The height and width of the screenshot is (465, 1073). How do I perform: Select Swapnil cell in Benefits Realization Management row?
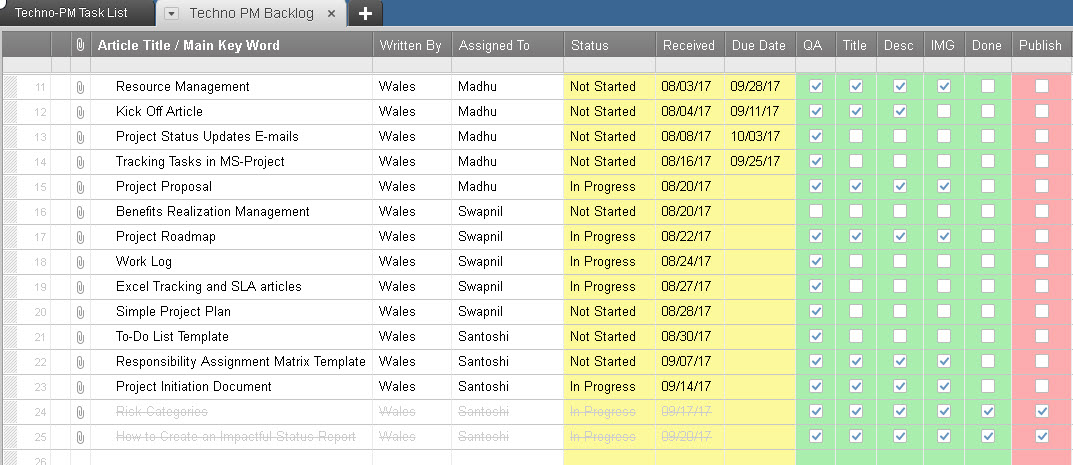coord(507,212)
